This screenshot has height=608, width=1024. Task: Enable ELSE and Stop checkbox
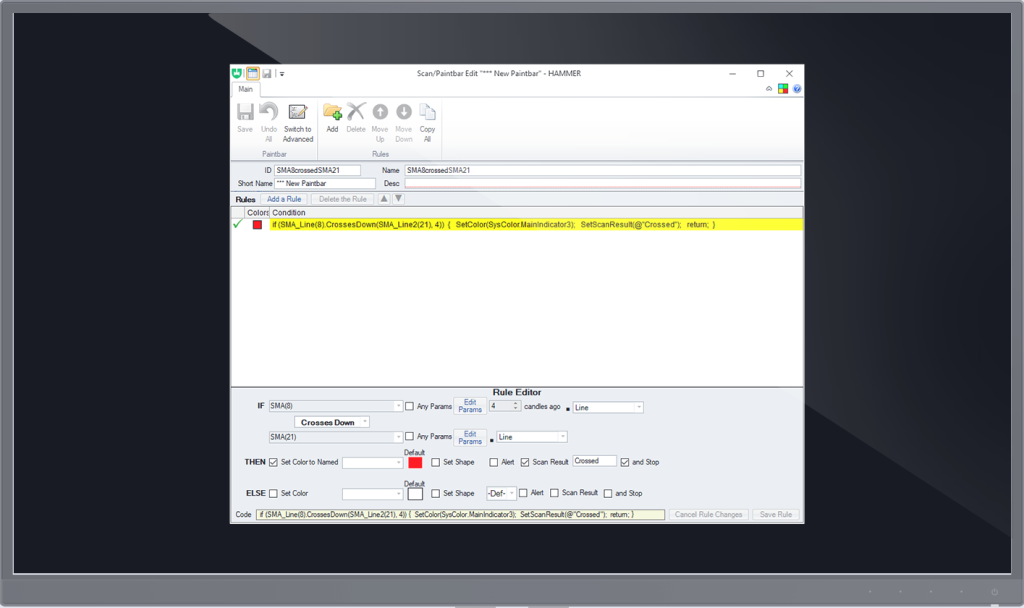tap(608, 494)
